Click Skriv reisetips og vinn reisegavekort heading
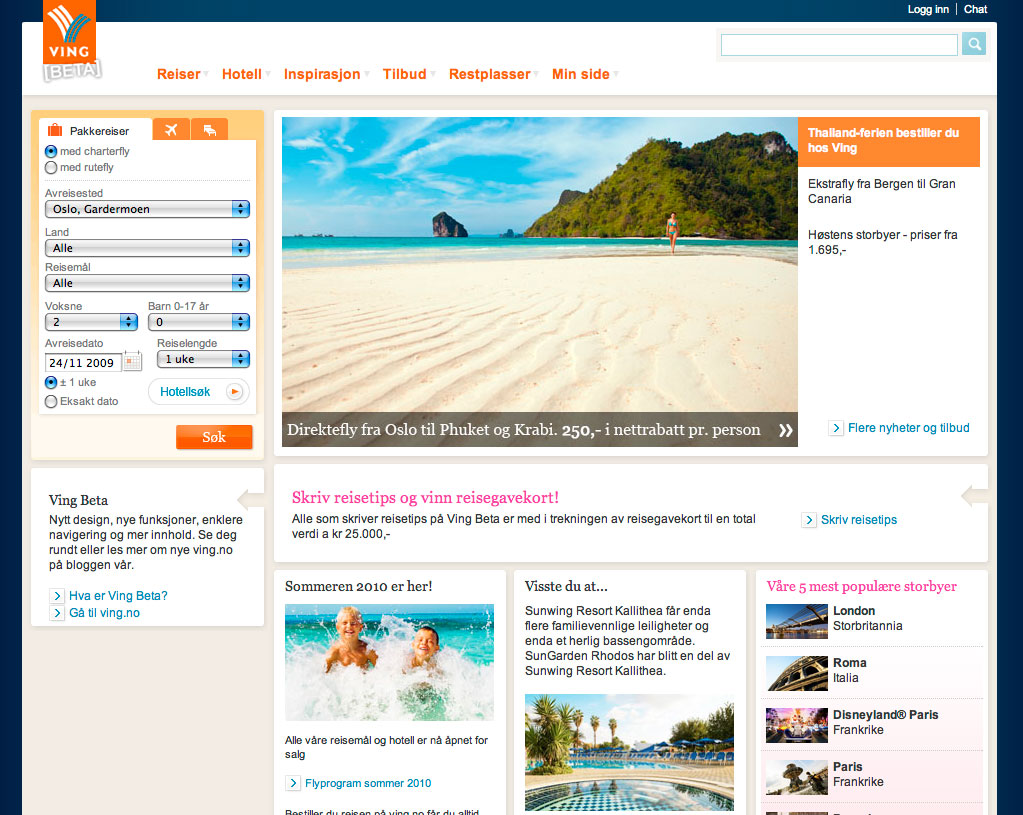Viewport: 1023px width, 815px height. tap(425, 498)
